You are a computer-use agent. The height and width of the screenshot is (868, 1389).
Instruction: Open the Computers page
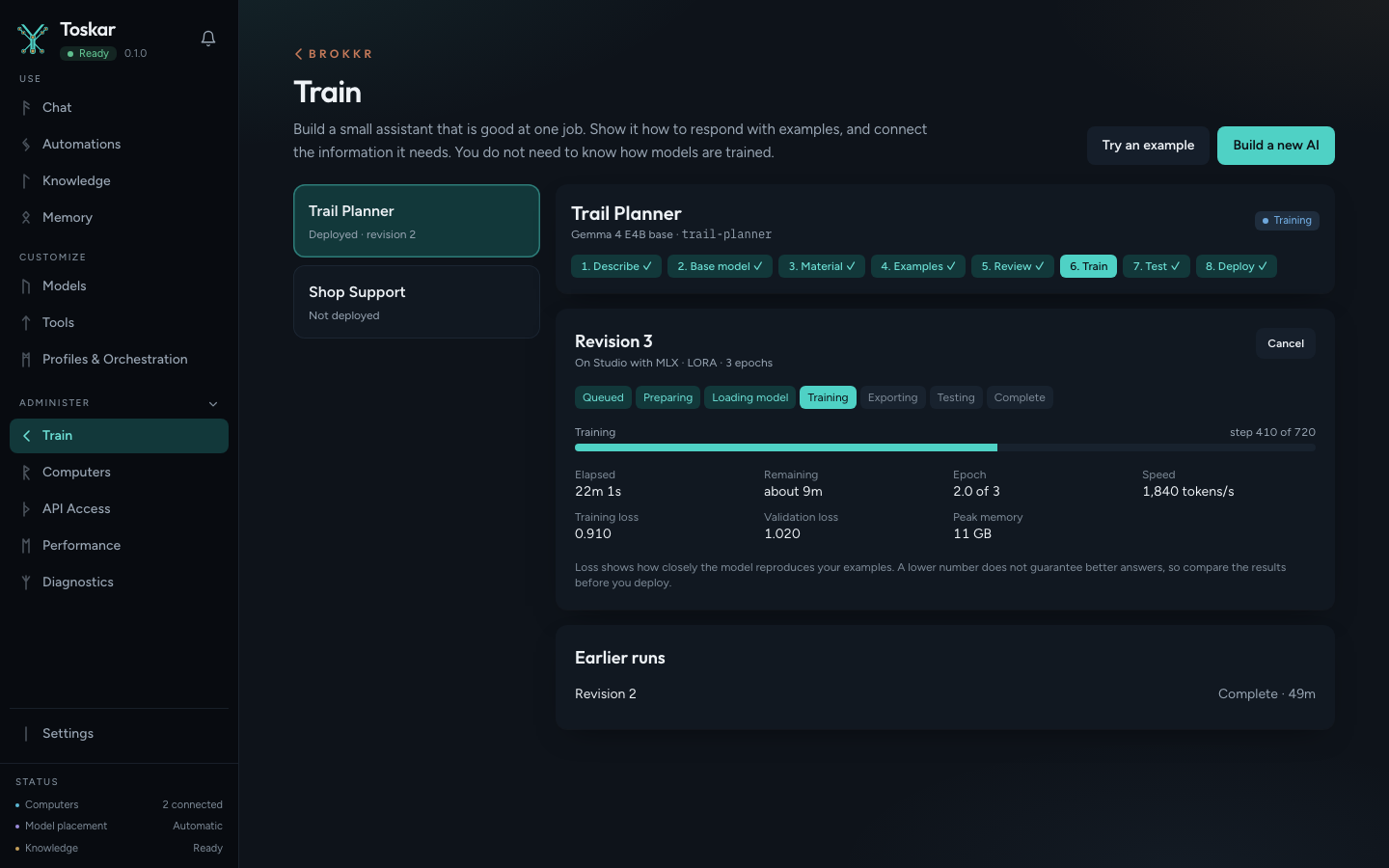click(119, 473)
